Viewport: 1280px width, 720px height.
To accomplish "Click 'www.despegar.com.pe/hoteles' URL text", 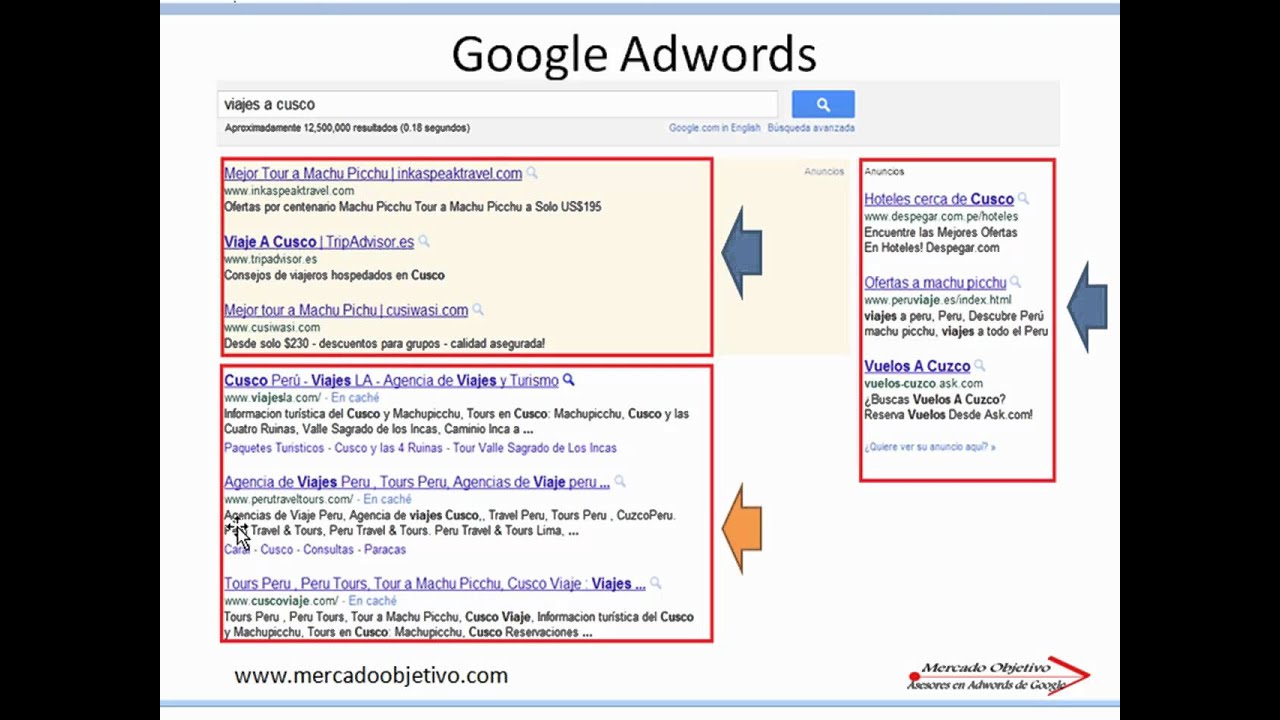I will coord(941,216).
